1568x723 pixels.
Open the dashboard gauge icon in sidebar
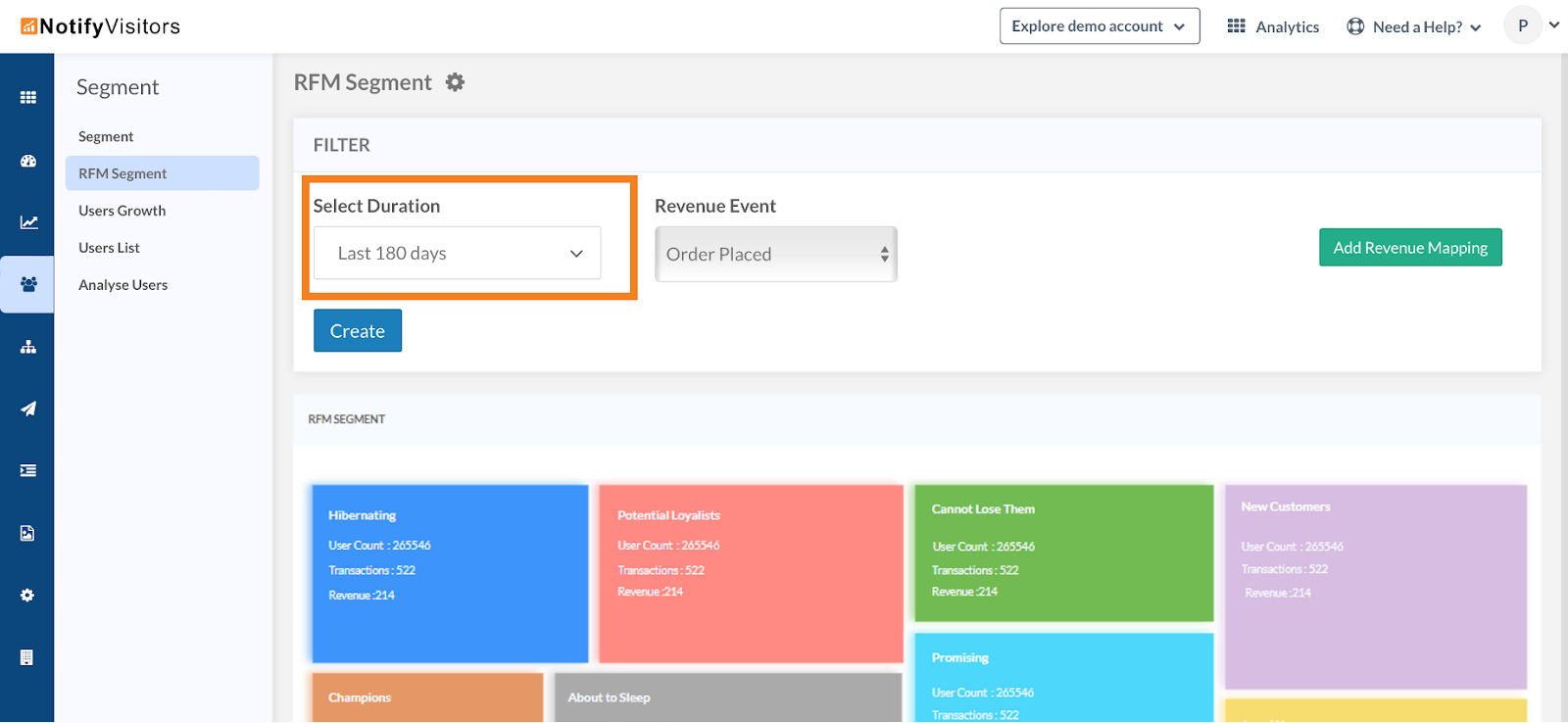coord(27,161)
